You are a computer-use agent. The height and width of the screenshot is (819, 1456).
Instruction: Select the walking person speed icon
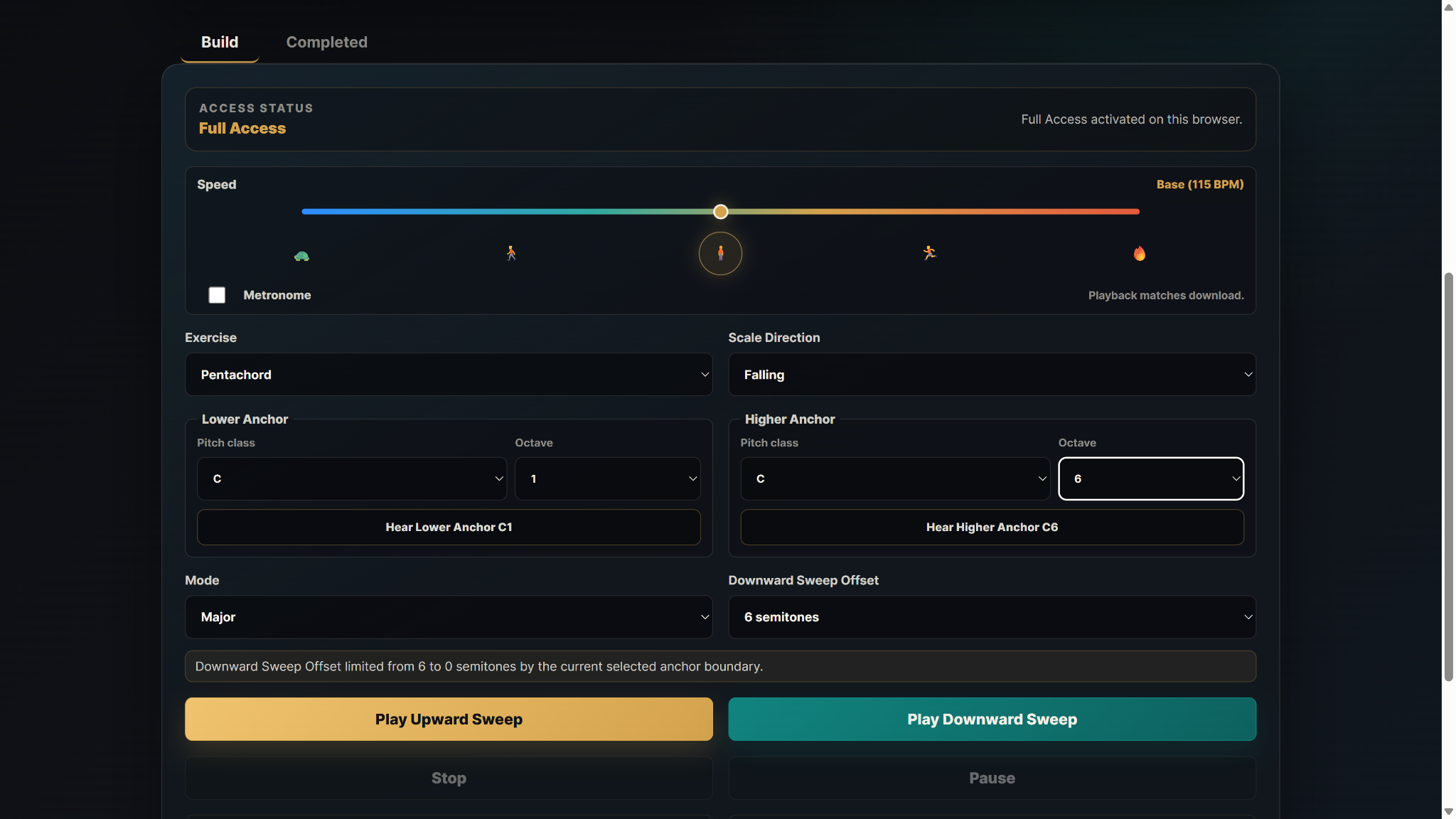coord(511,253)
